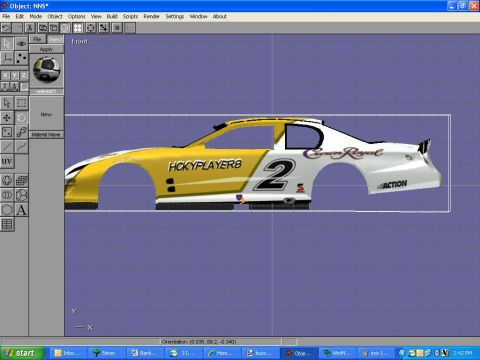Toggle the Z axis lock
480x360 pixels.
point(24,76)
